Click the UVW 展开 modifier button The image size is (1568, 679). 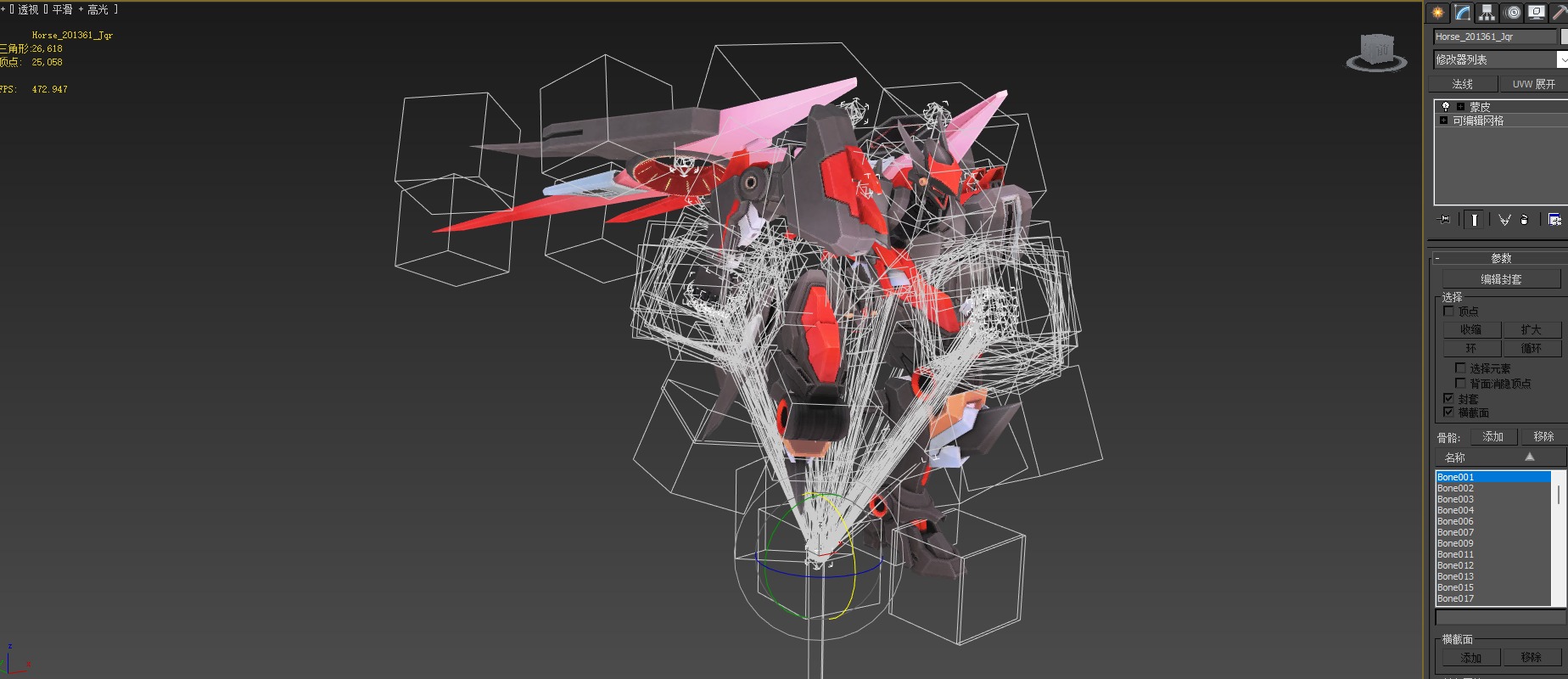point(1534,84)
